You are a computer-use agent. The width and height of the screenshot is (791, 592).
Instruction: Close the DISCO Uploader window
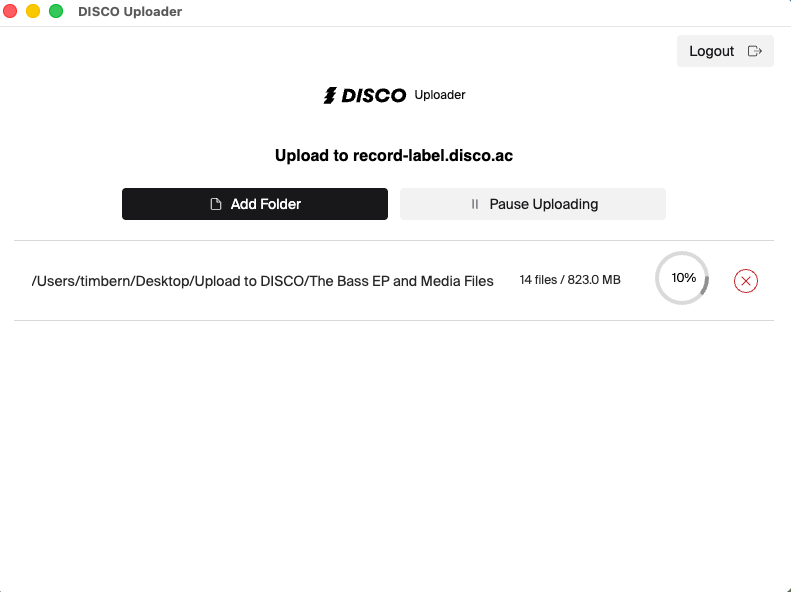10,11
